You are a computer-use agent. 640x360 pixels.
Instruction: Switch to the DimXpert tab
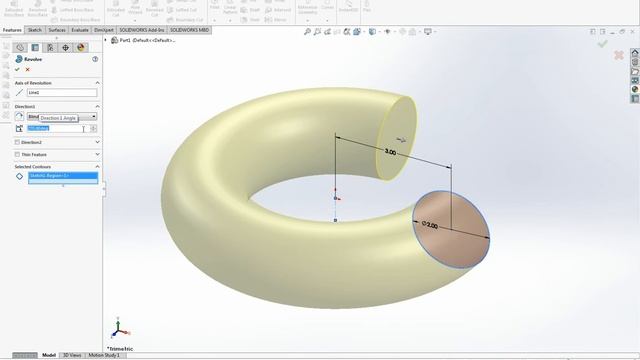point(104,30)
